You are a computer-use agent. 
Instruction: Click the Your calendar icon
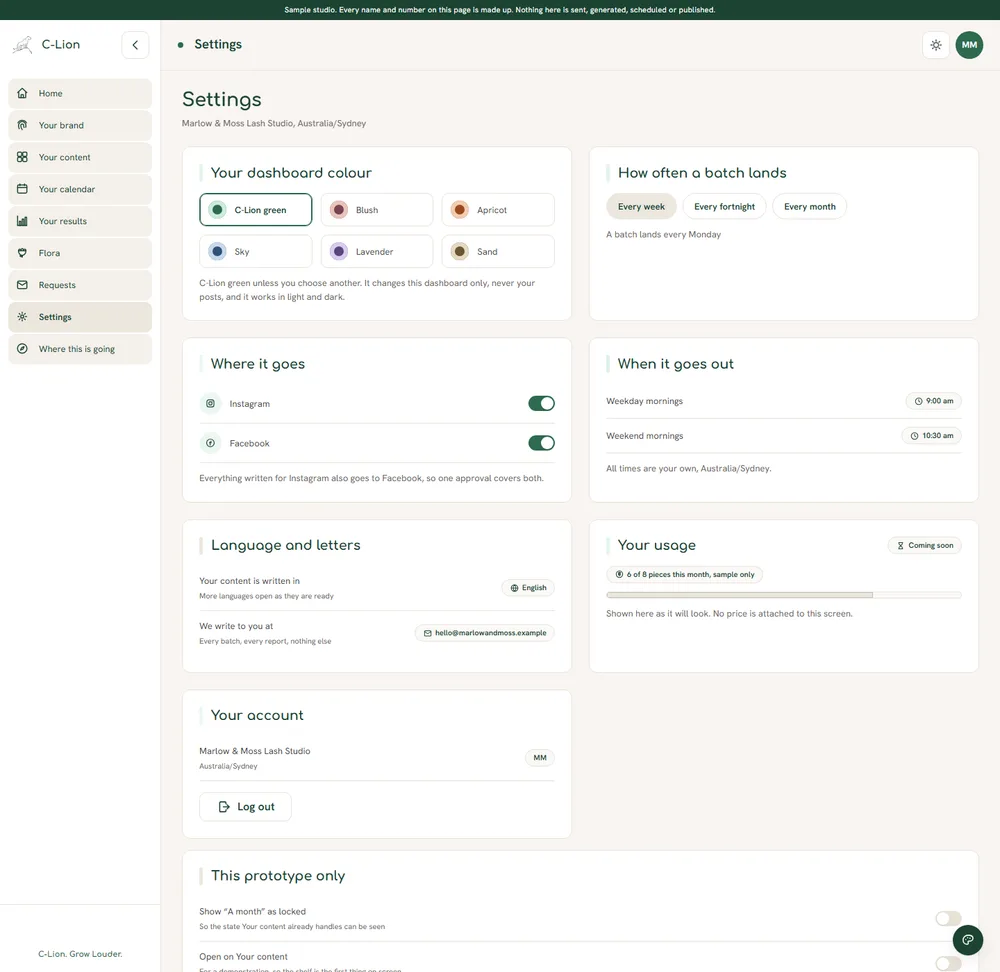tap(22, 189)
